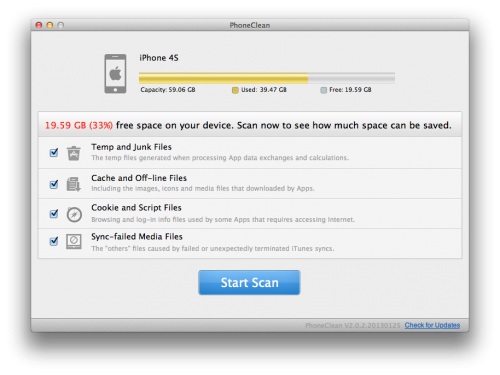The image size is (500, 375).
Task: Click the Sync-failed Media Files screen icon
Action: [74, 241]
